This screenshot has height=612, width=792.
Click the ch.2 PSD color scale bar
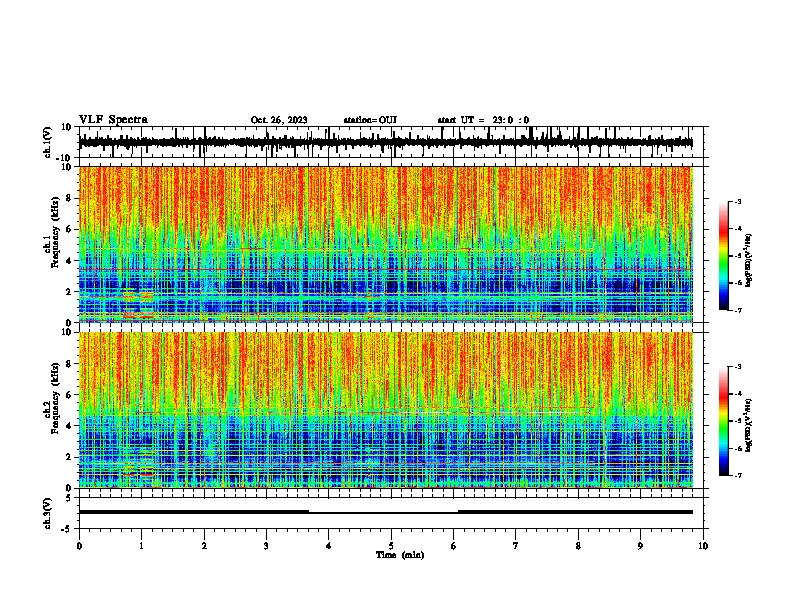(x=724, y=421)
